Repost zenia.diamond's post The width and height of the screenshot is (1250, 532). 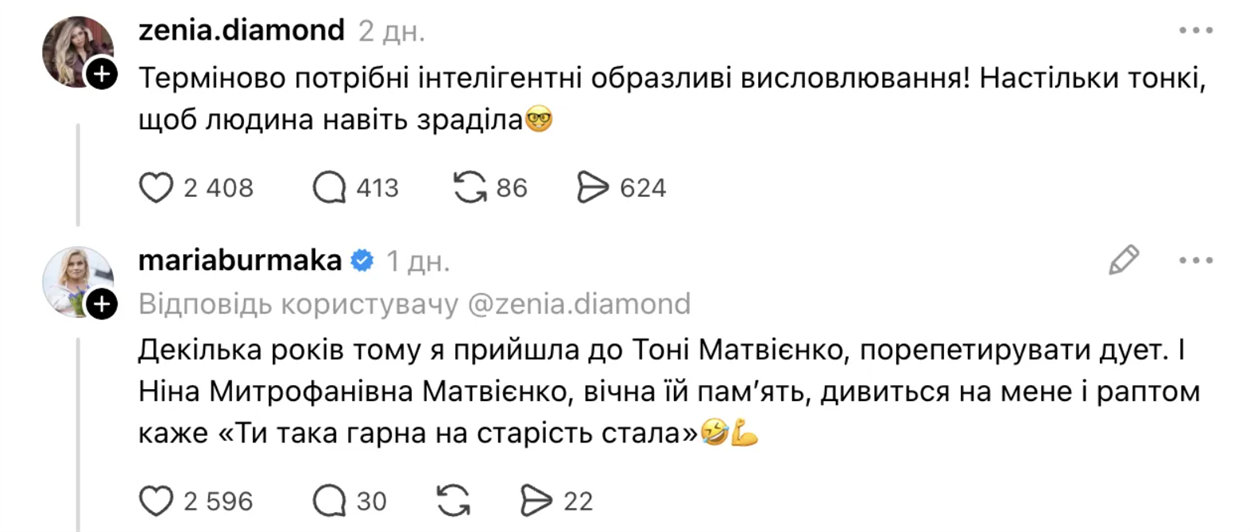tap(469, 187)
